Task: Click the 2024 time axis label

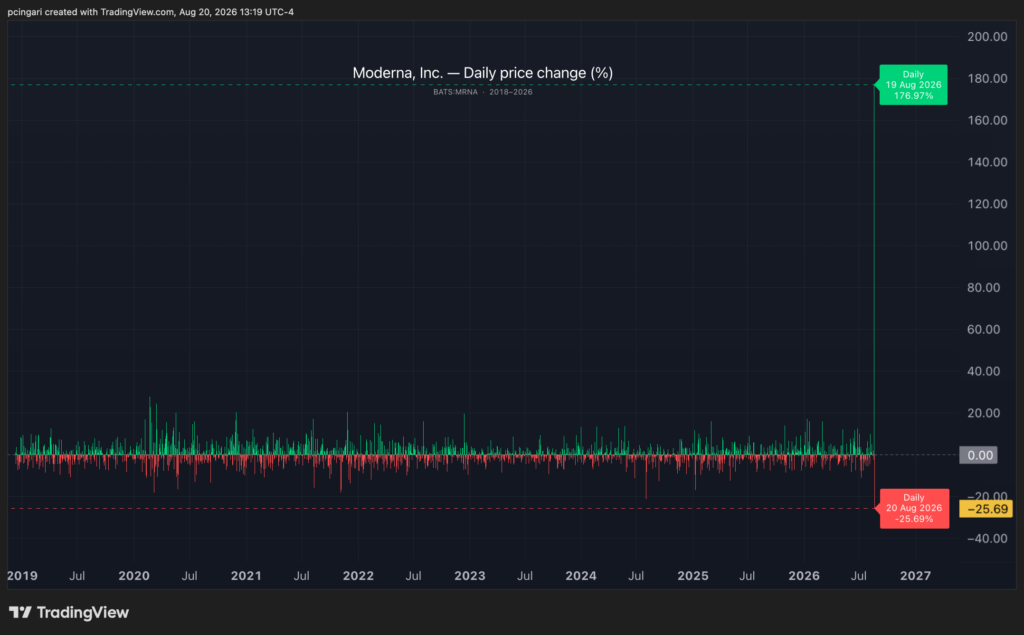Action: point(581,576)
